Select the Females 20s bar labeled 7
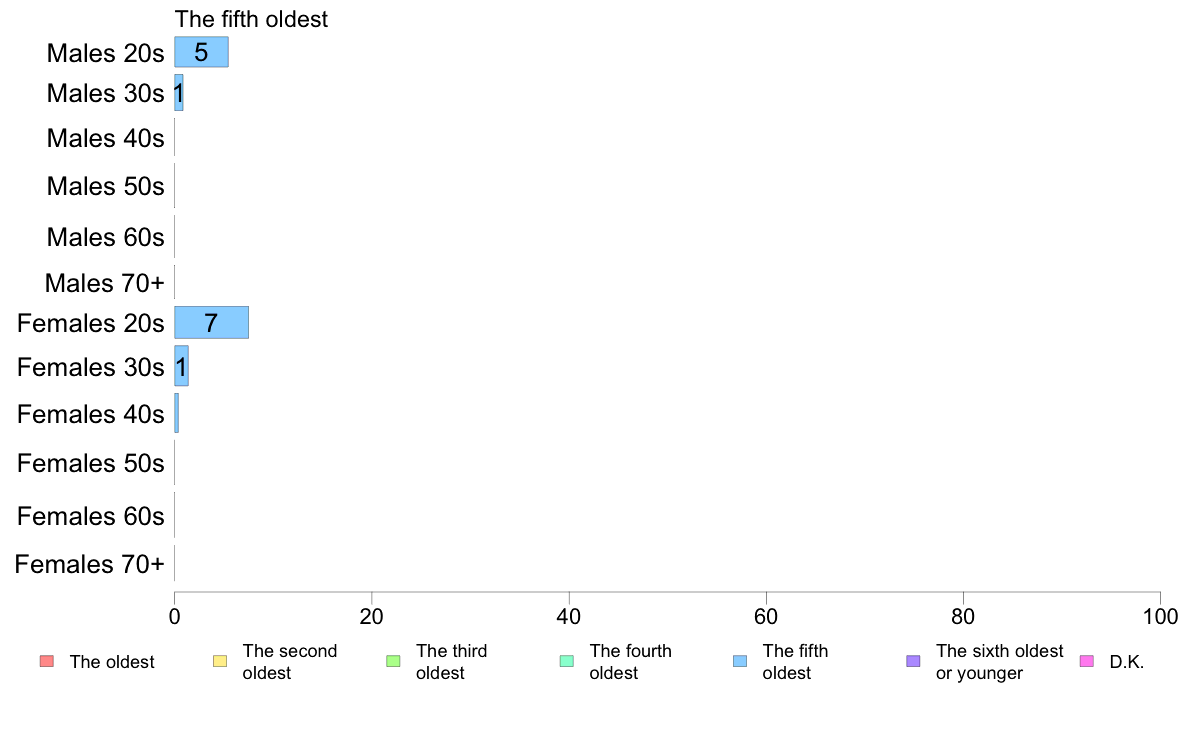The width and height of the screenshot is (1188, 736). (x=211, y=322)
